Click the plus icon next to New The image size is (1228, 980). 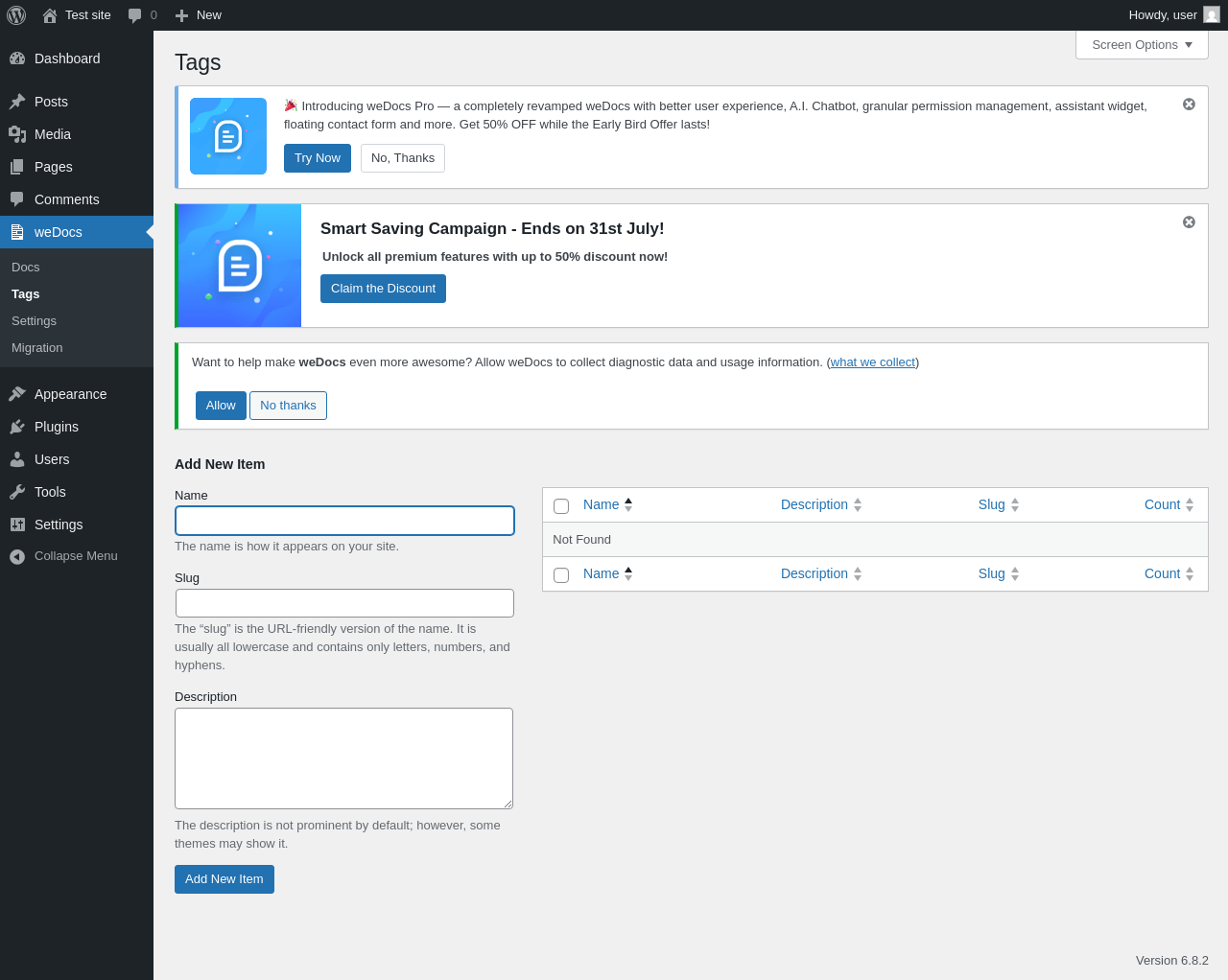click(x=181, y=15)
